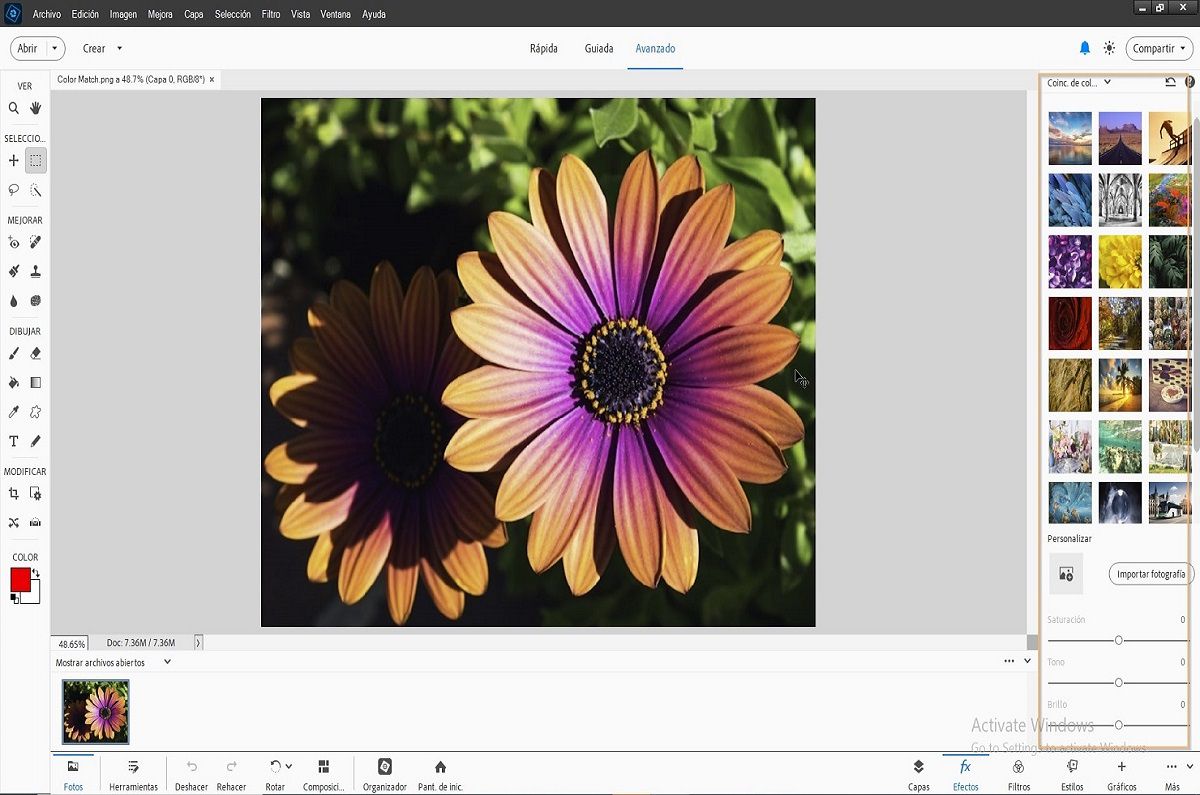1200x795 pixels.
Task: Open the Imagen menu
Action: coord(123,15)
